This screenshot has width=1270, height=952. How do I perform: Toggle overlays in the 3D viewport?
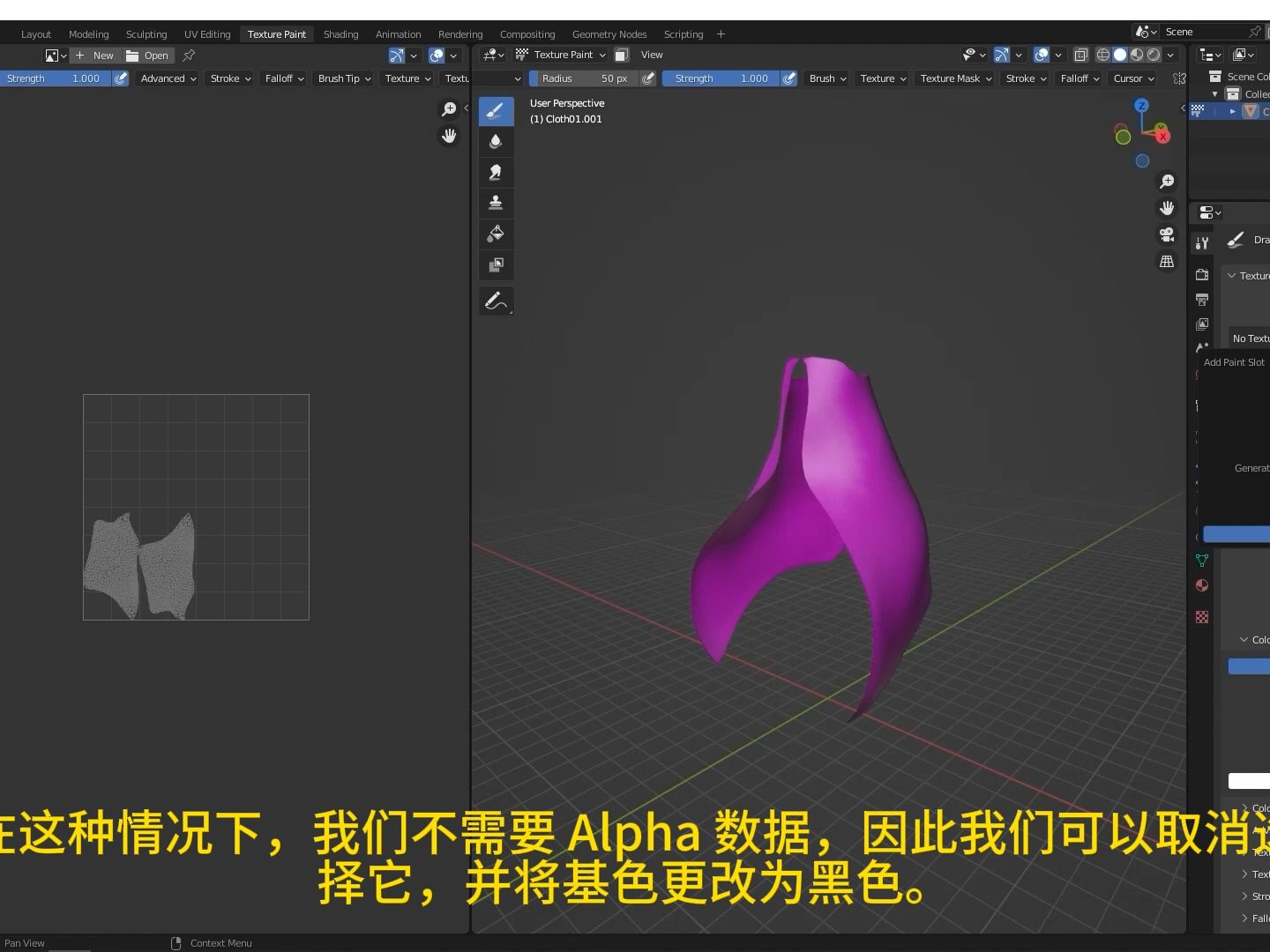[1042, 55]
